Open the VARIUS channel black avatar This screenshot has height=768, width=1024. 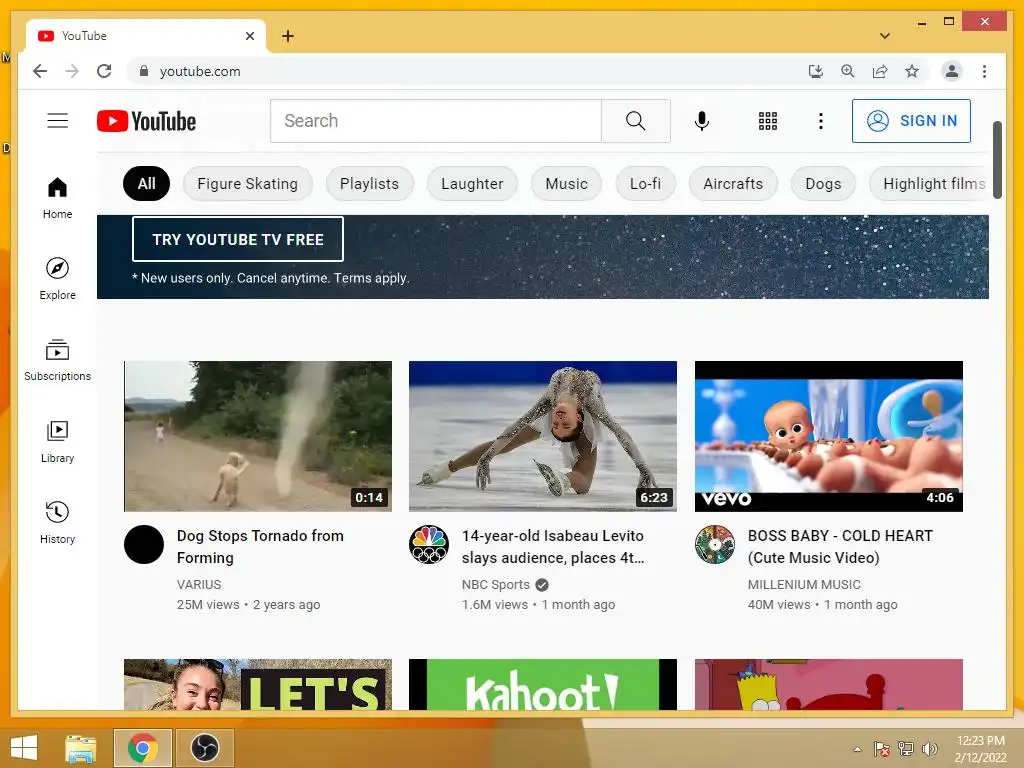[x=144, y=544]
